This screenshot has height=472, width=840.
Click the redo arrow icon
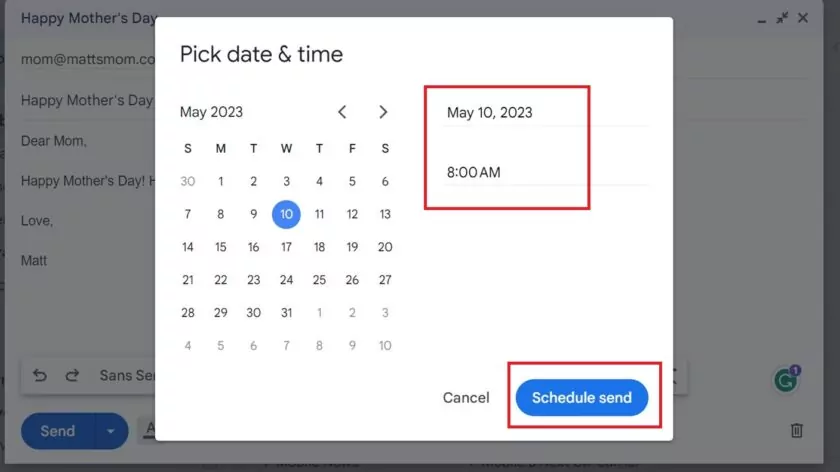coord(72,376)
